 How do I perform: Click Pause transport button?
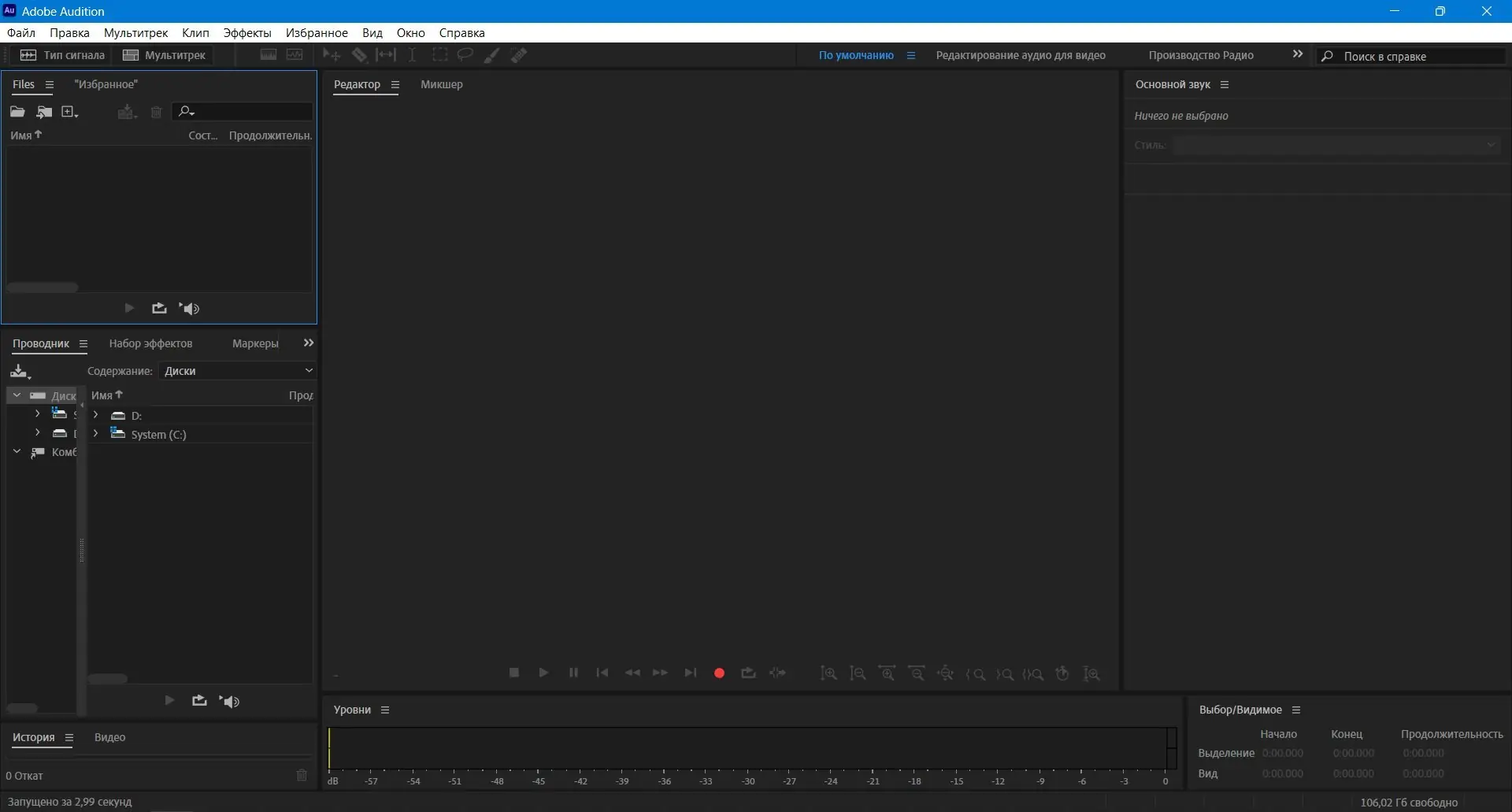tap(573, 673)
